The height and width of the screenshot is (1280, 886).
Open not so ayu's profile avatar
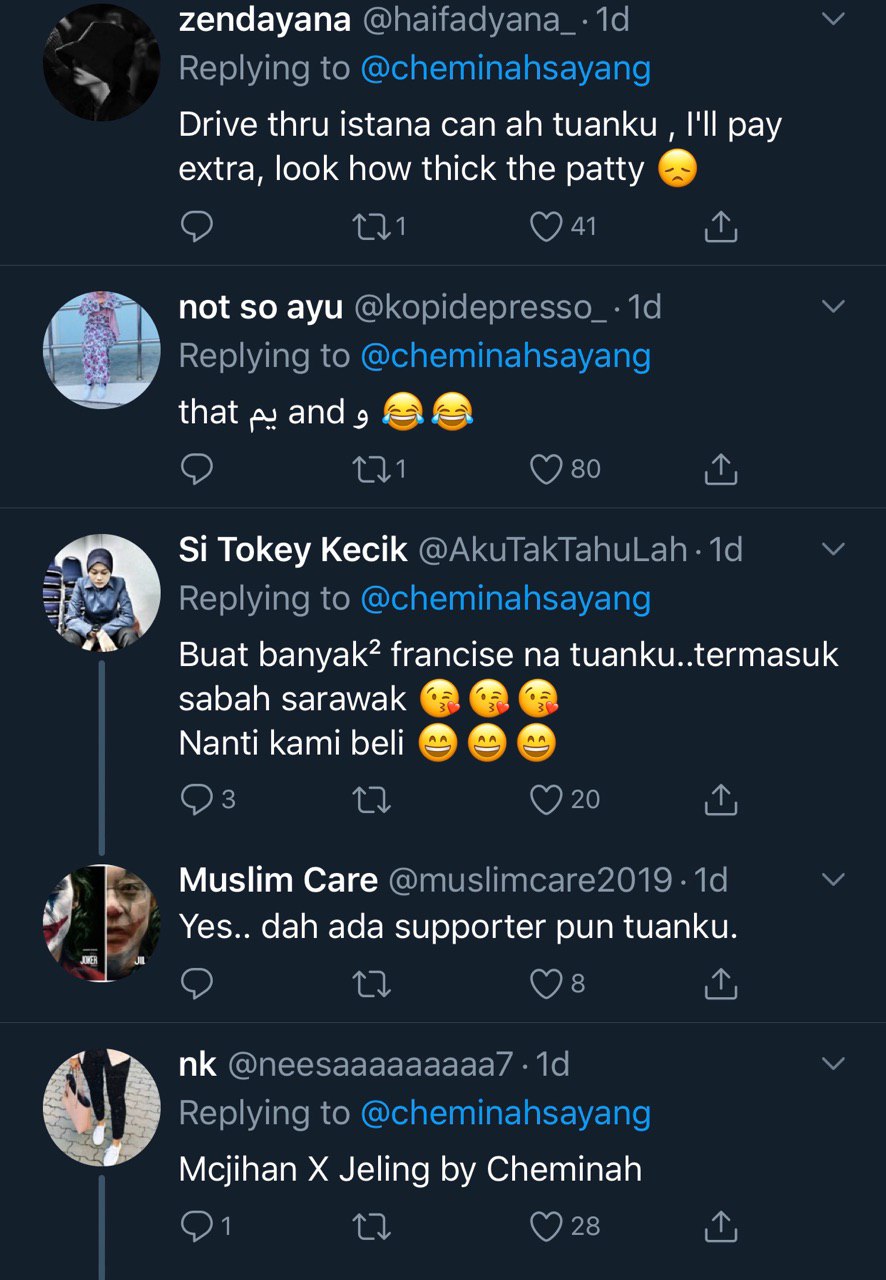tap(101, 350)
